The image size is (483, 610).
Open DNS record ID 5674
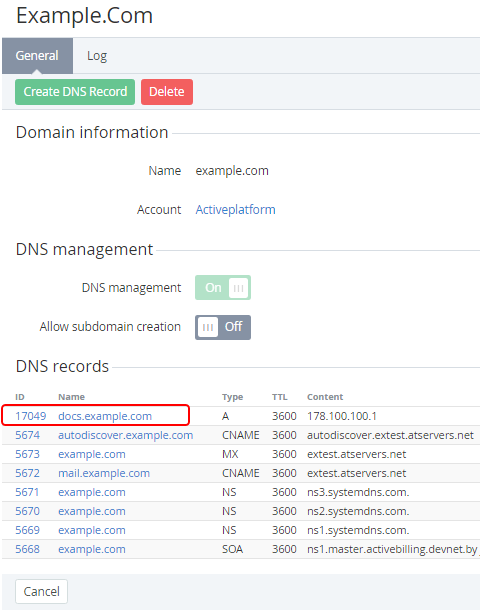[x=28, y=435]
